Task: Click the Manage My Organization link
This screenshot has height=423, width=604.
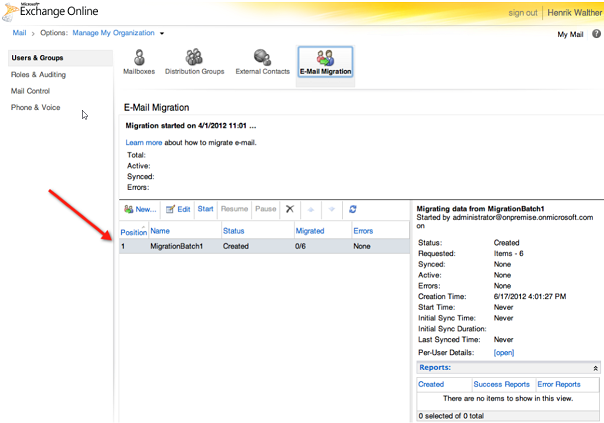Action: click(113, 33)
